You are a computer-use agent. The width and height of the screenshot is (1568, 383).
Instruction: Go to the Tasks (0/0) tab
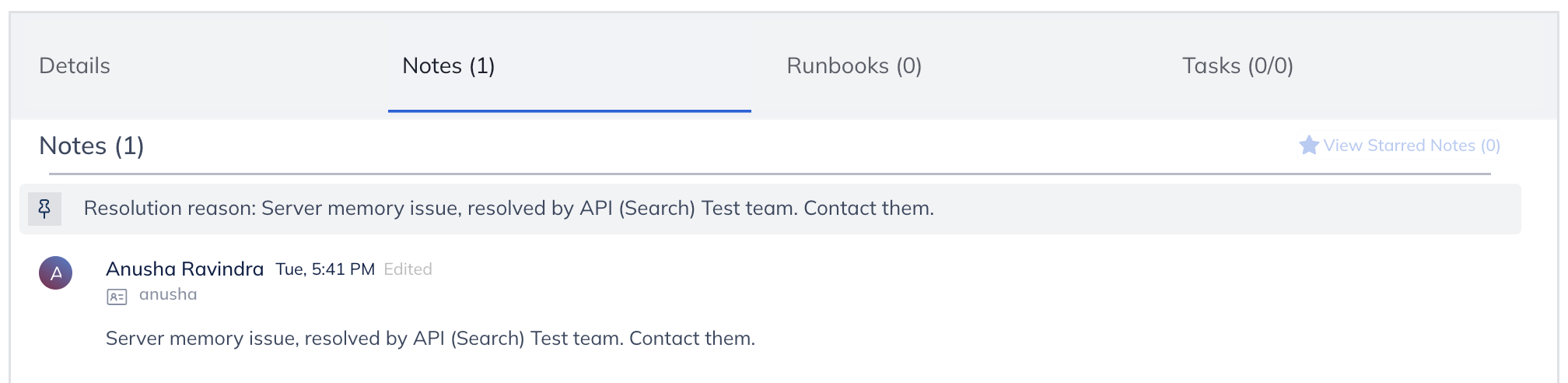point(1237,66)
